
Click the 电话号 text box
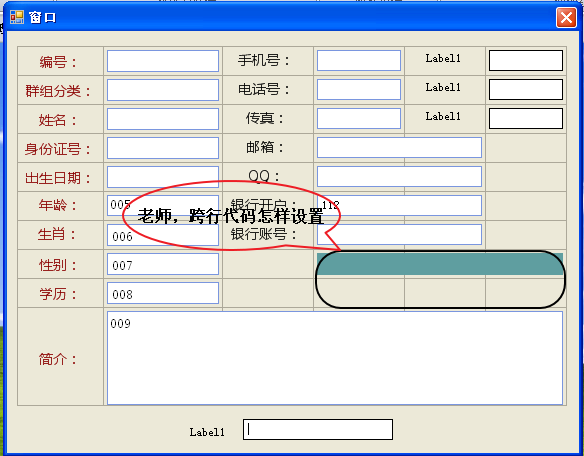[x=359, y=89]
